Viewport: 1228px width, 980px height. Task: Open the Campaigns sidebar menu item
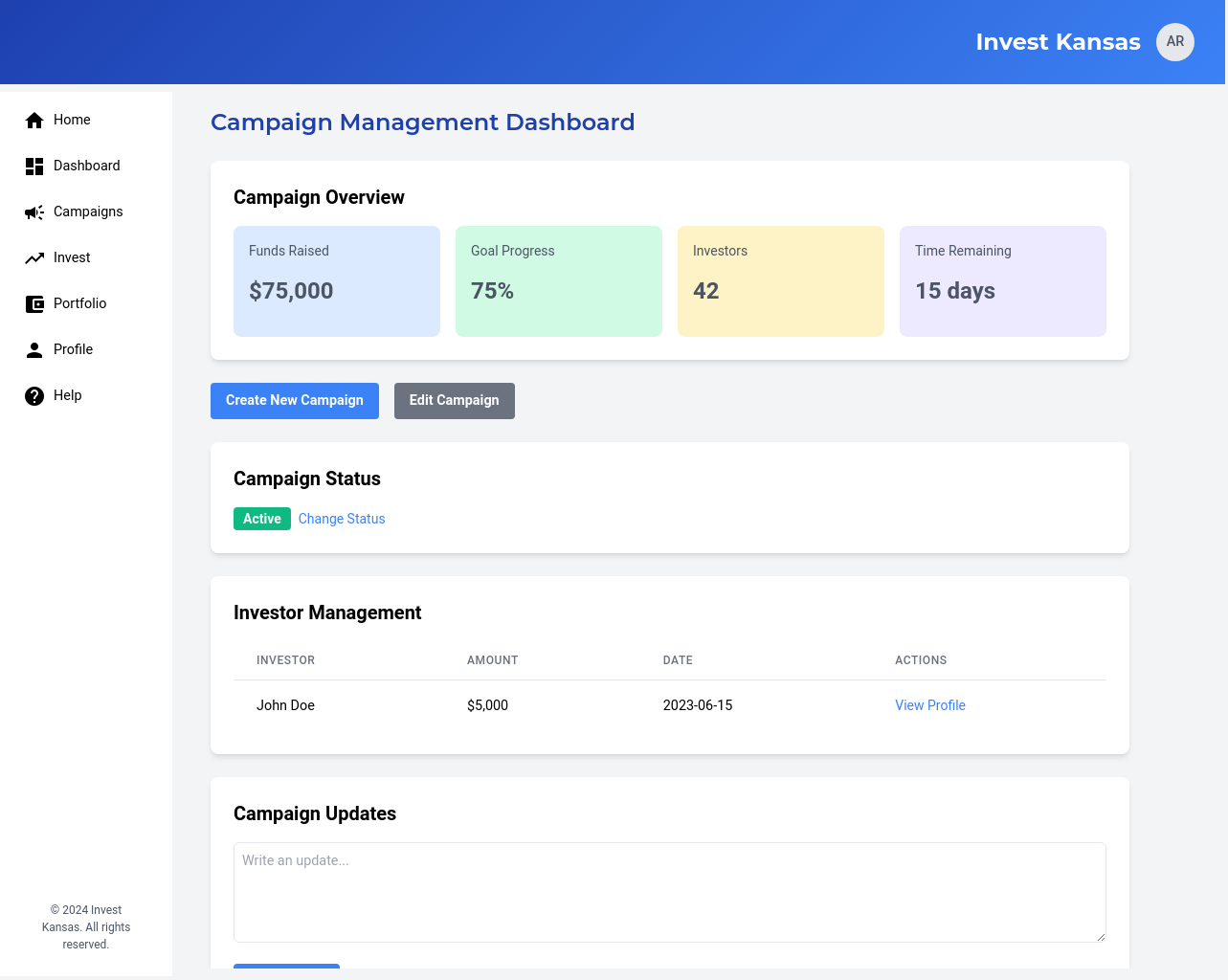(88, 212)
